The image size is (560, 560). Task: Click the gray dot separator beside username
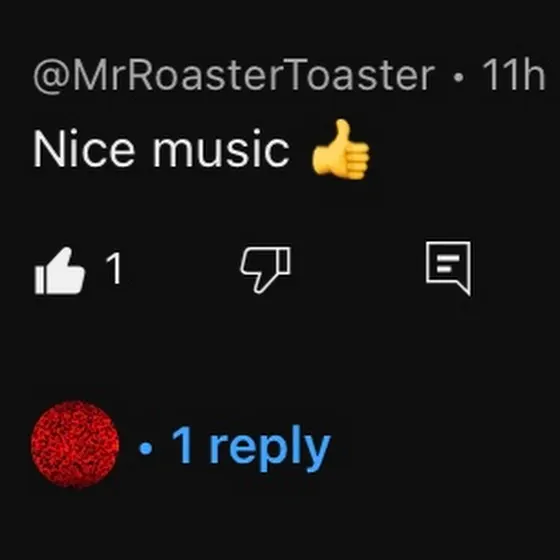tap(458, 78)
